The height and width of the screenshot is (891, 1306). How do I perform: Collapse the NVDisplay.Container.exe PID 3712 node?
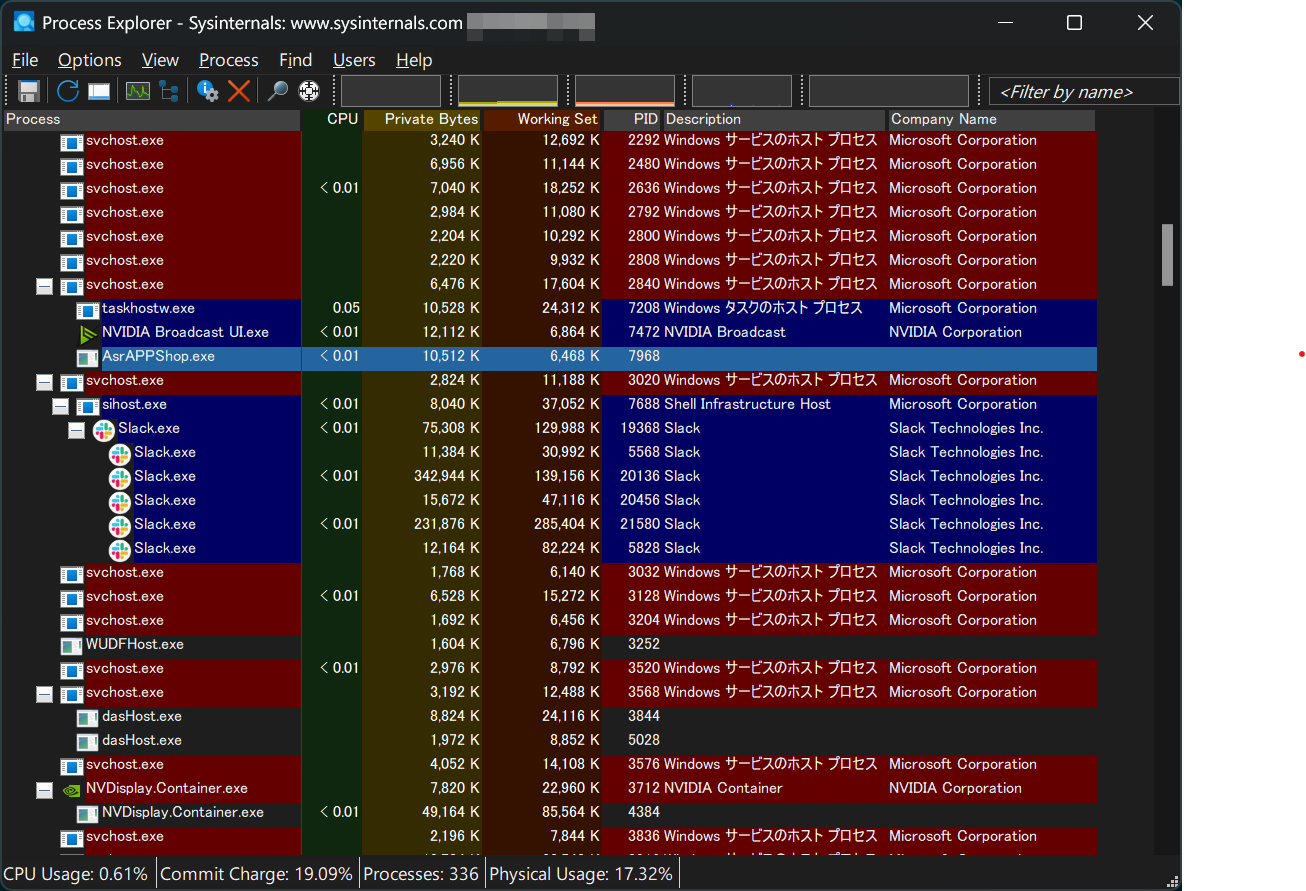pyautogui.click(x=44, y=790)
